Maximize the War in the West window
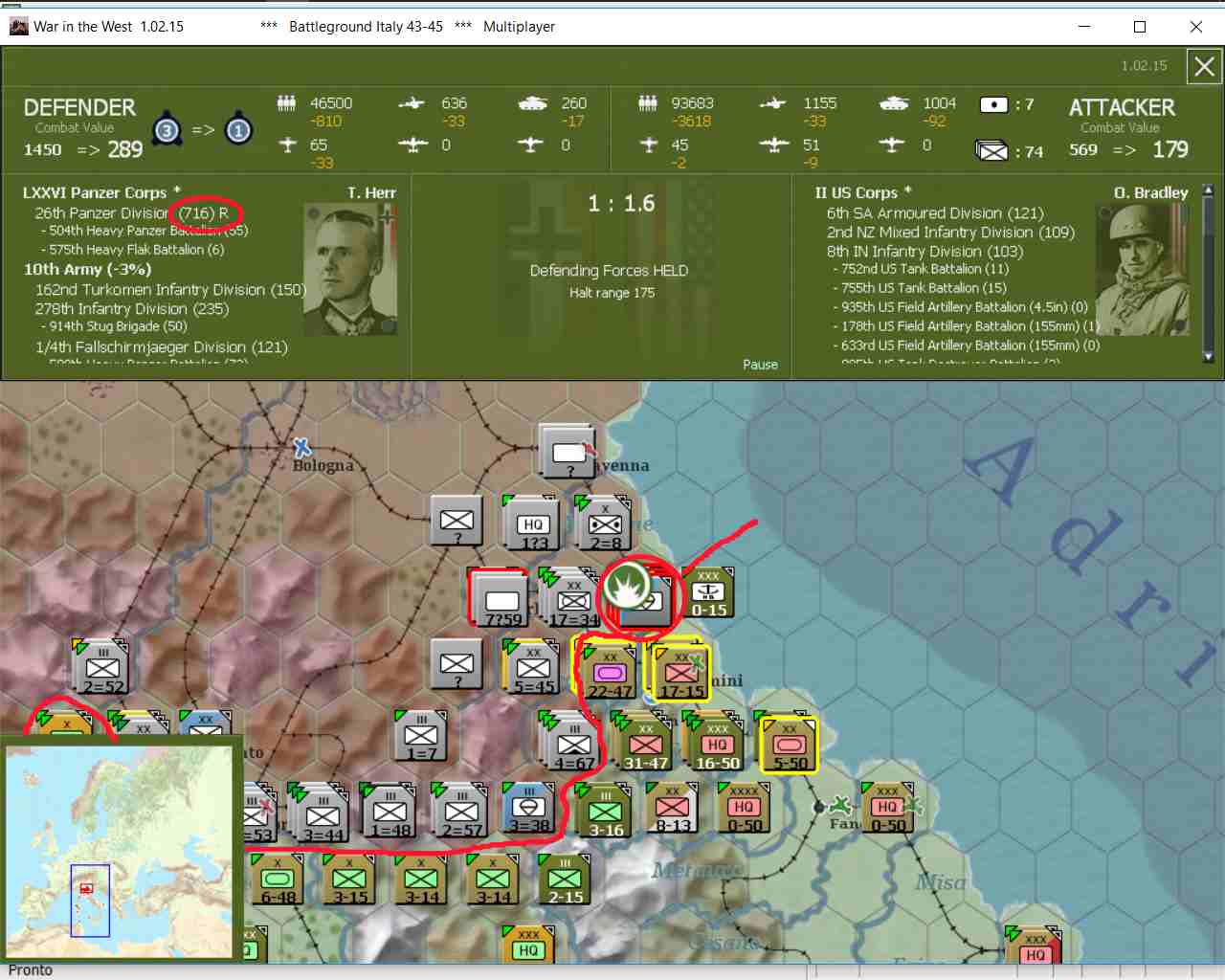This screenshot has height=980, width=1225. coord(1140,27)
